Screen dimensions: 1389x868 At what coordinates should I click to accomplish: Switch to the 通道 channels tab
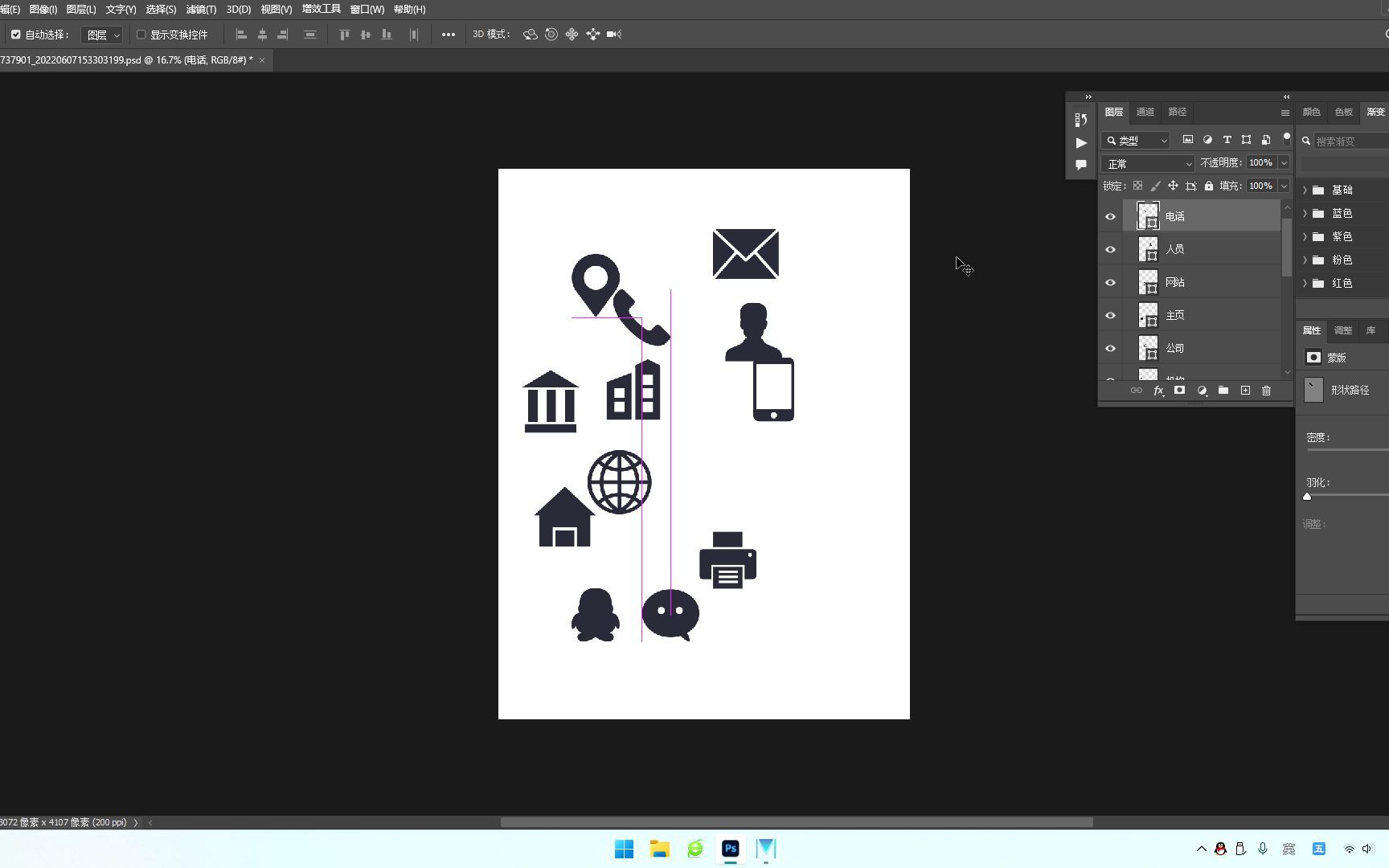click(1145, 112)
